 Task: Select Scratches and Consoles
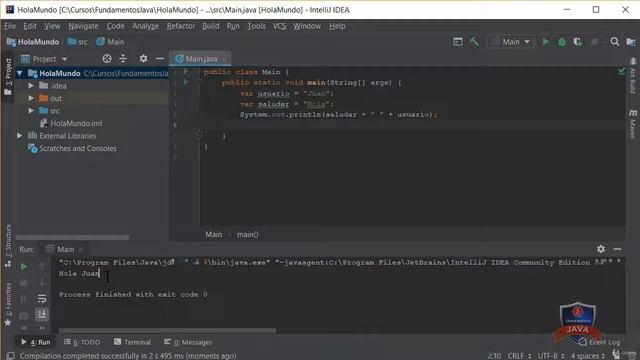pos(78,148)
